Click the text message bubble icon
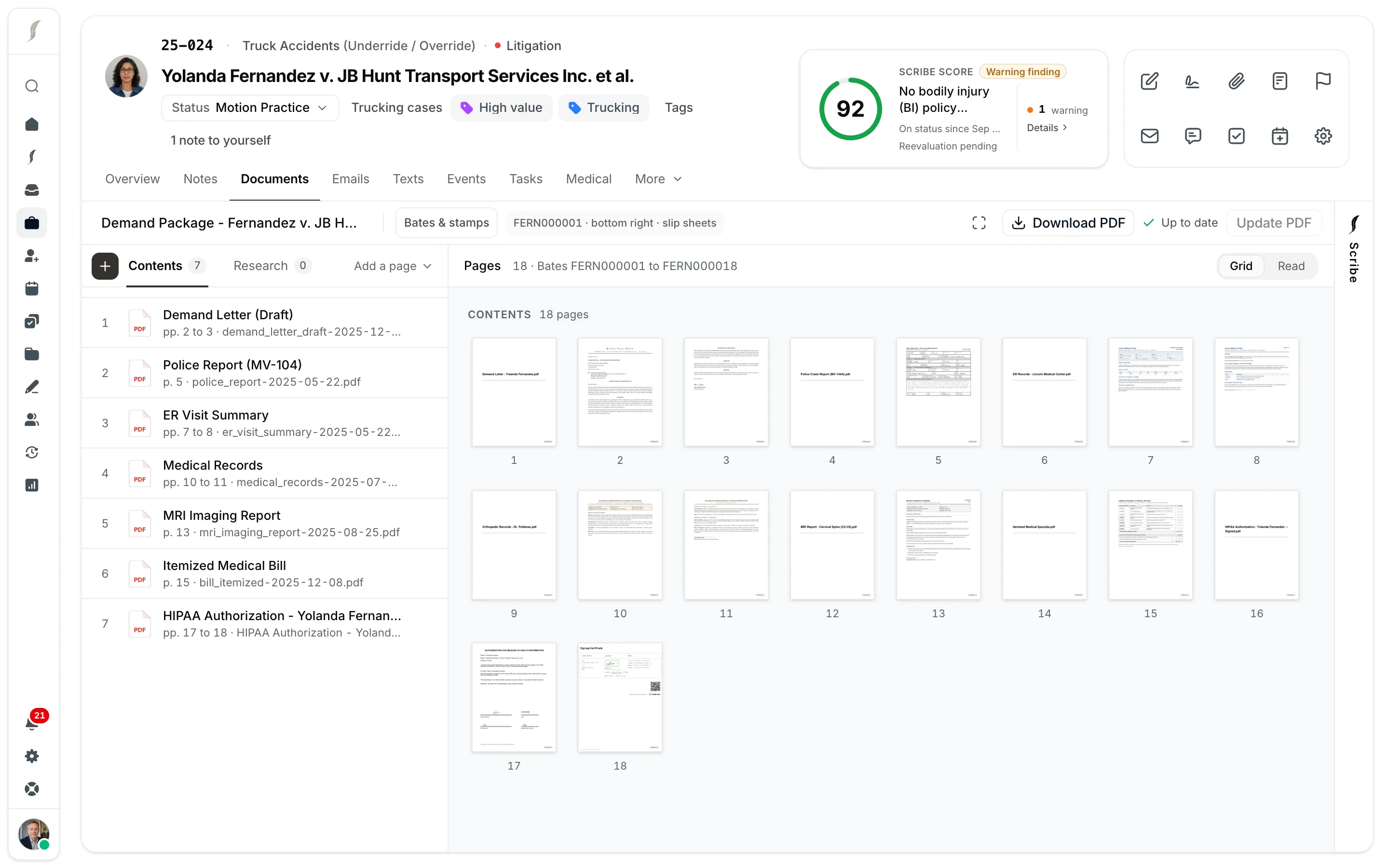Screen dimensions: 1389x868 1193,136
